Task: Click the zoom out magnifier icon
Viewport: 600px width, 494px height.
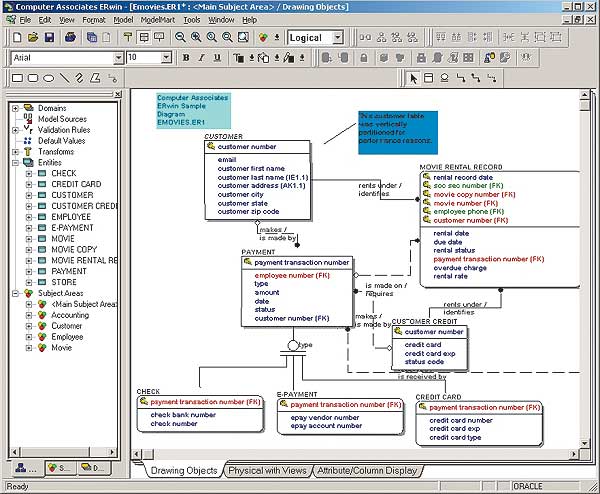Action: click(180, 37)
